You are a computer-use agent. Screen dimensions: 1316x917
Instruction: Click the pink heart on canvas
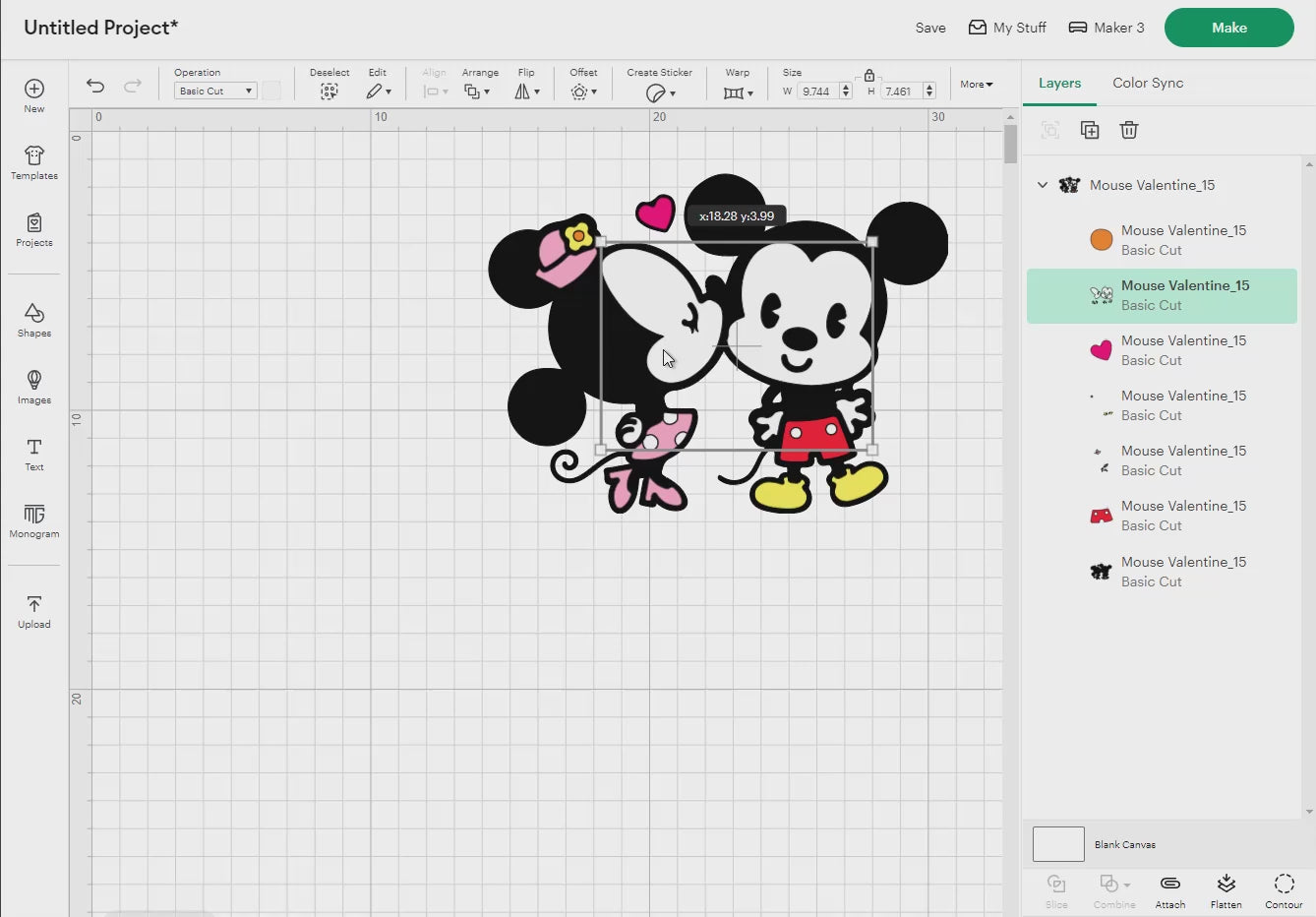(655, 212)
